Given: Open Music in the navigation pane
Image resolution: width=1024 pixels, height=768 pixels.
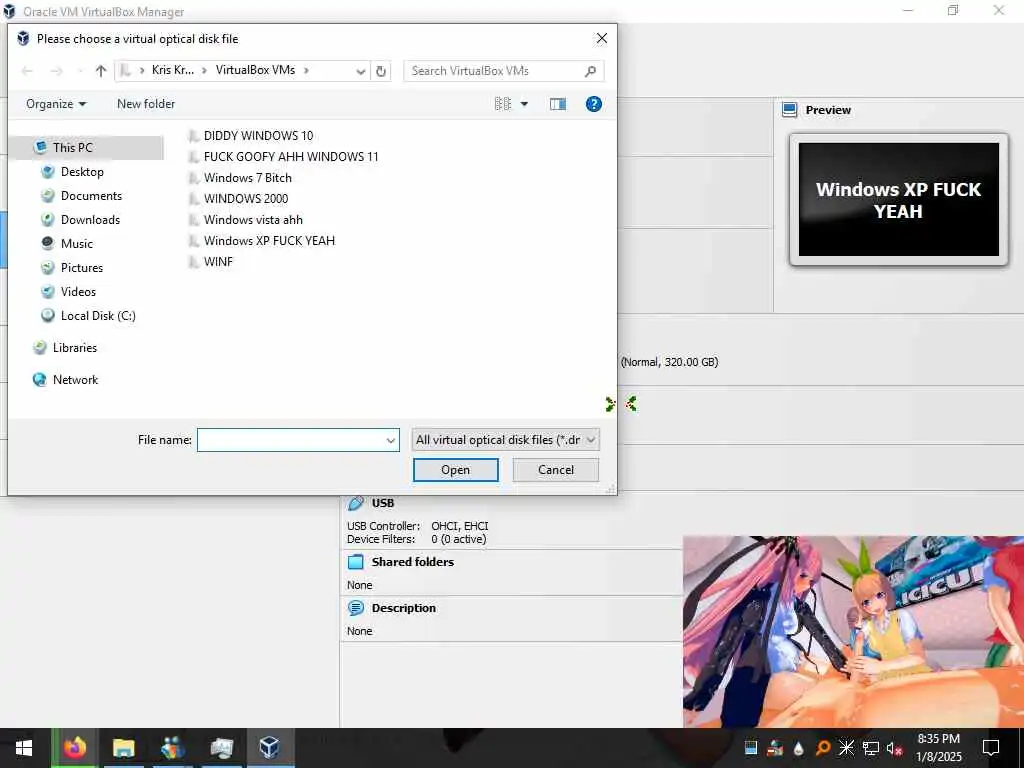Looking at the screenshot, I should tap(76, 244).
